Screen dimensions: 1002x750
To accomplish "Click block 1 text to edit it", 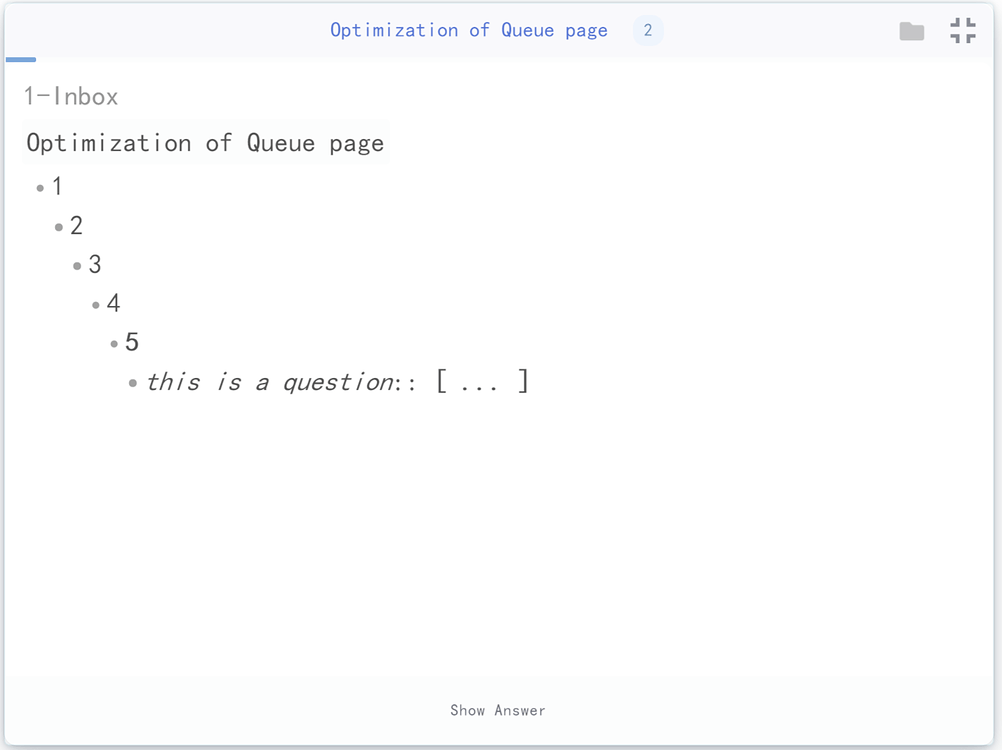I will [56, 186].
